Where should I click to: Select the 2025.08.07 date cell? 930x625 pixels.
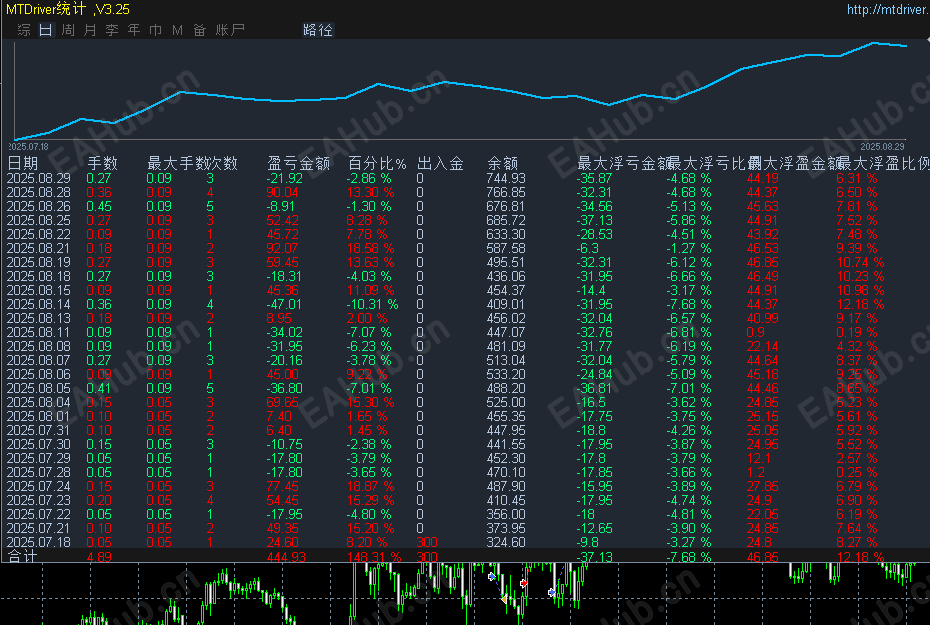39,361
